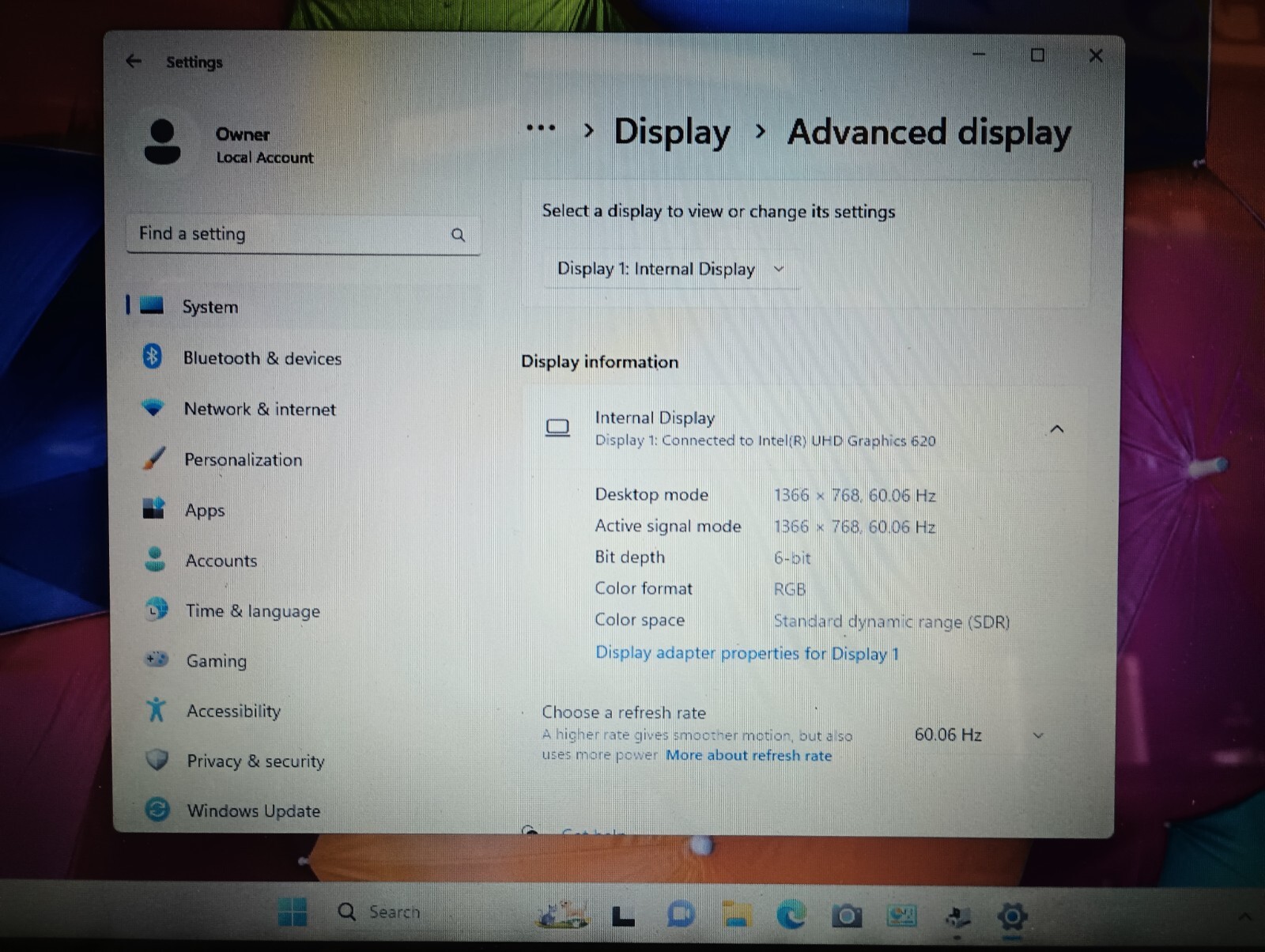
Task: Click the Apps icon in the sidebar
Action: pos(153,508)
